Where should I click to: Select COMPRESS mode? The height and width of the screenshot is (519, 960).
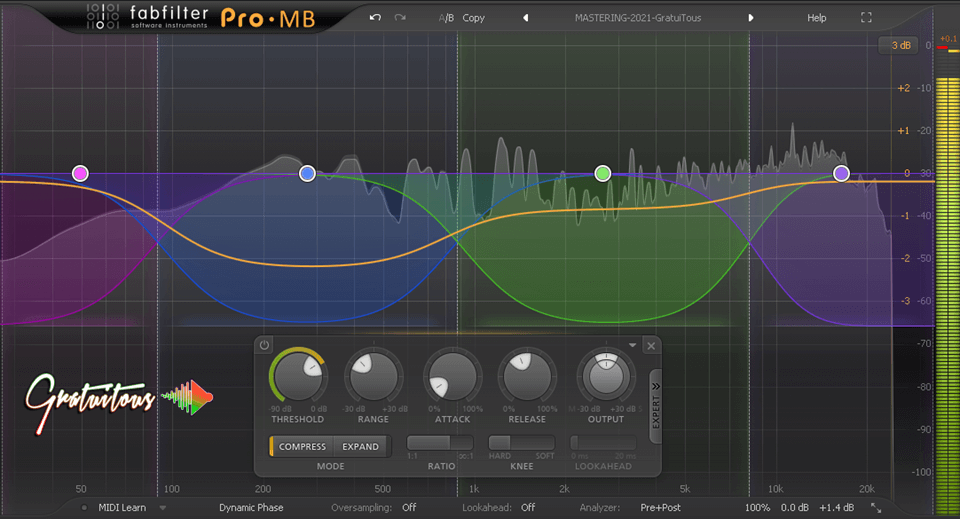pyautogui.click(x=302, y=447)
